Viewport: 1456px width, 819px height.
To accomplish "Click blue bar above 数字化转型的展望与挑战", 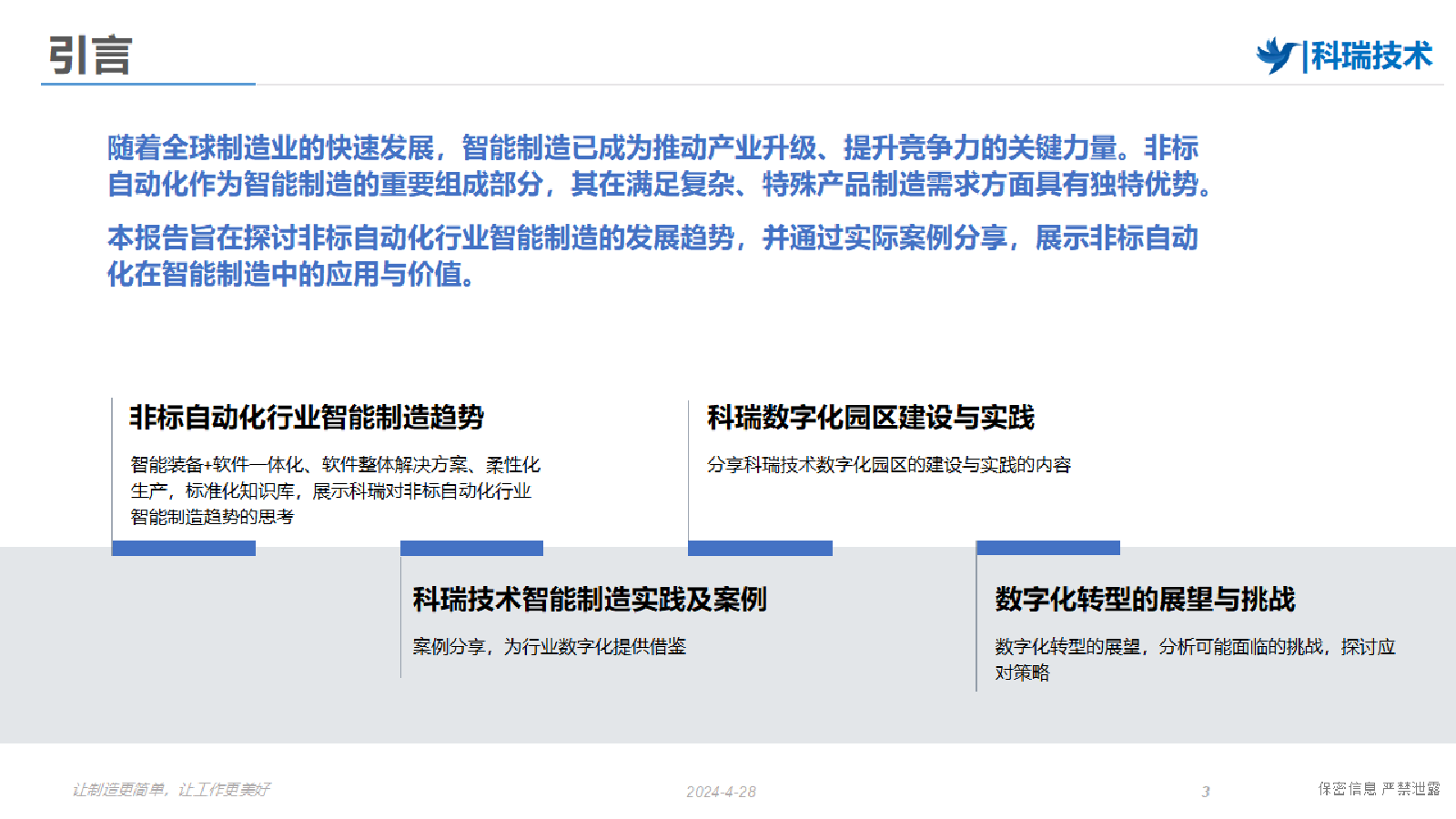I will [1048, 548].
